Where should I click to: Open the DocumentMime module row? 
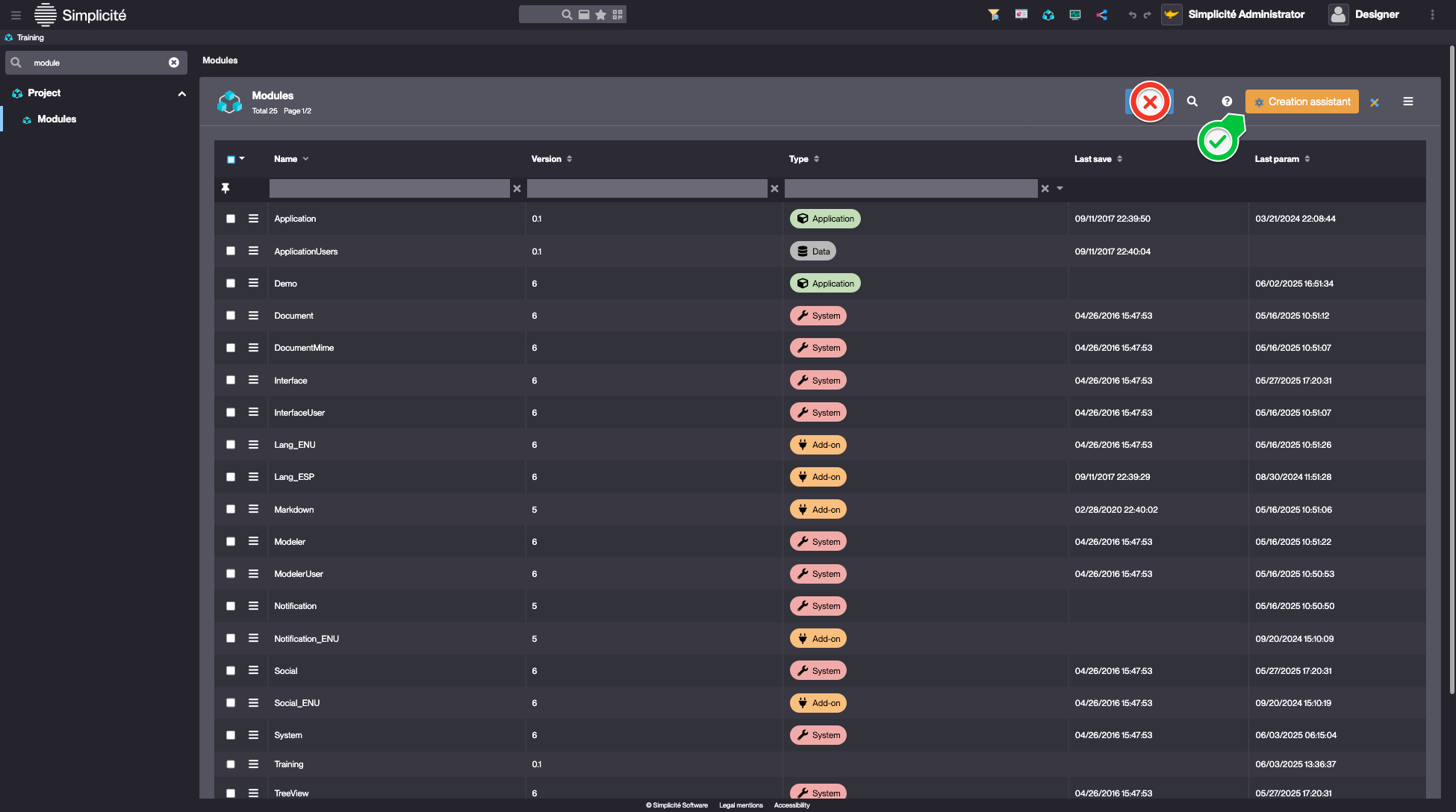click(820, 348)
